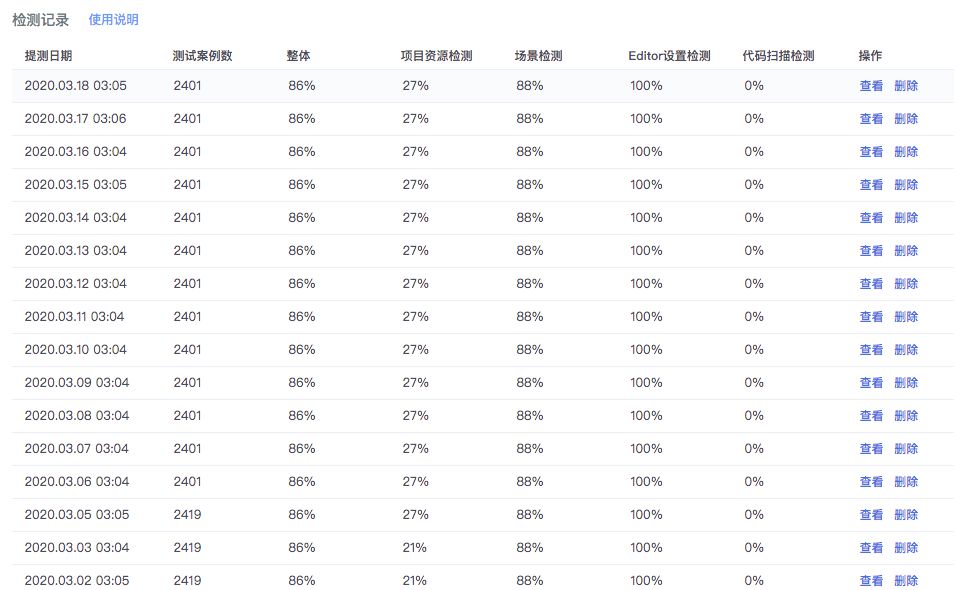Click 查看 for the 2020.03.17 record

coord(871,118)
